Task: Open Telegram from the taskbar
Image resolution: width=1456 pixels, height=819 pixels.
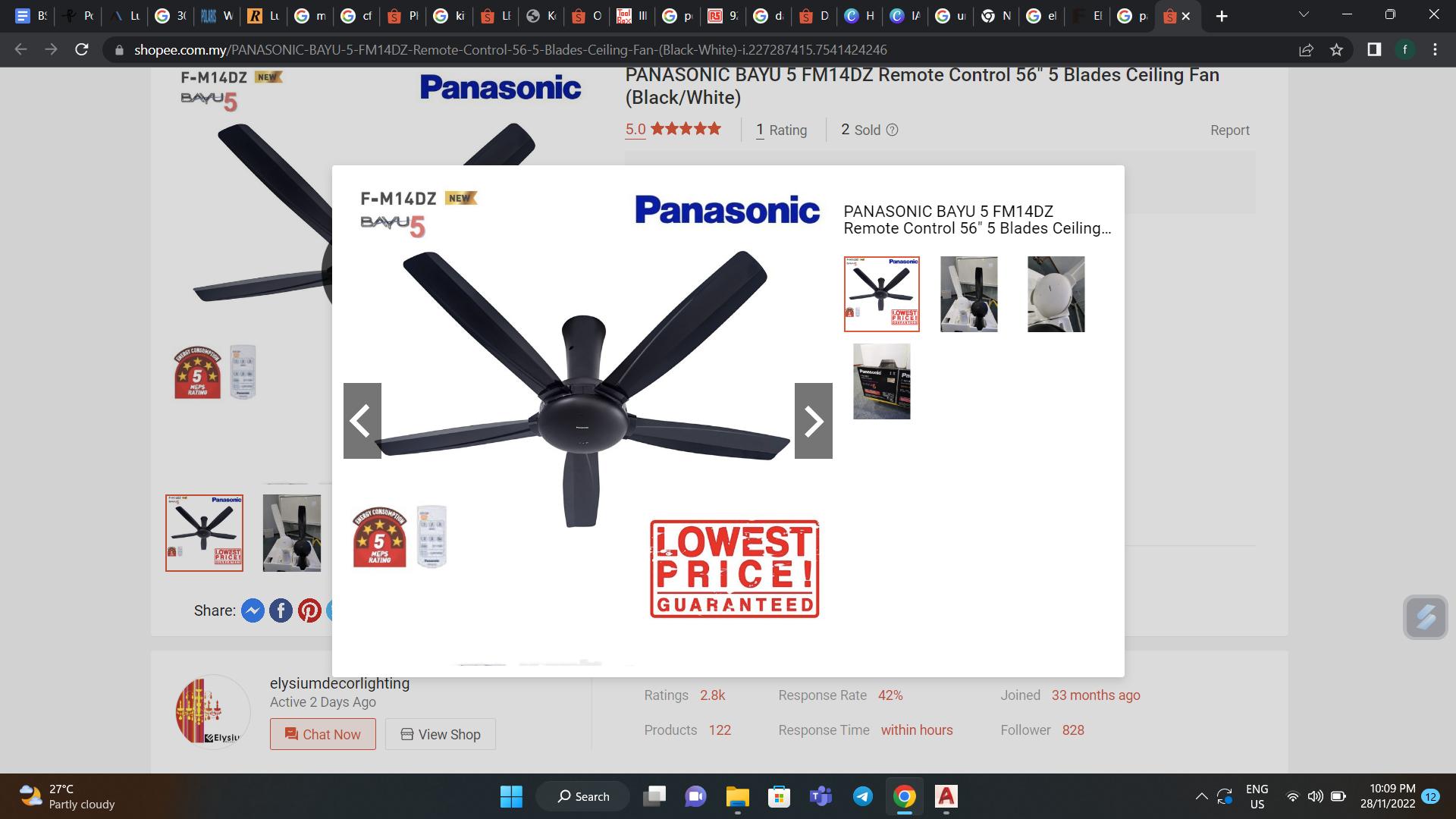Action: tap(862, 796)
